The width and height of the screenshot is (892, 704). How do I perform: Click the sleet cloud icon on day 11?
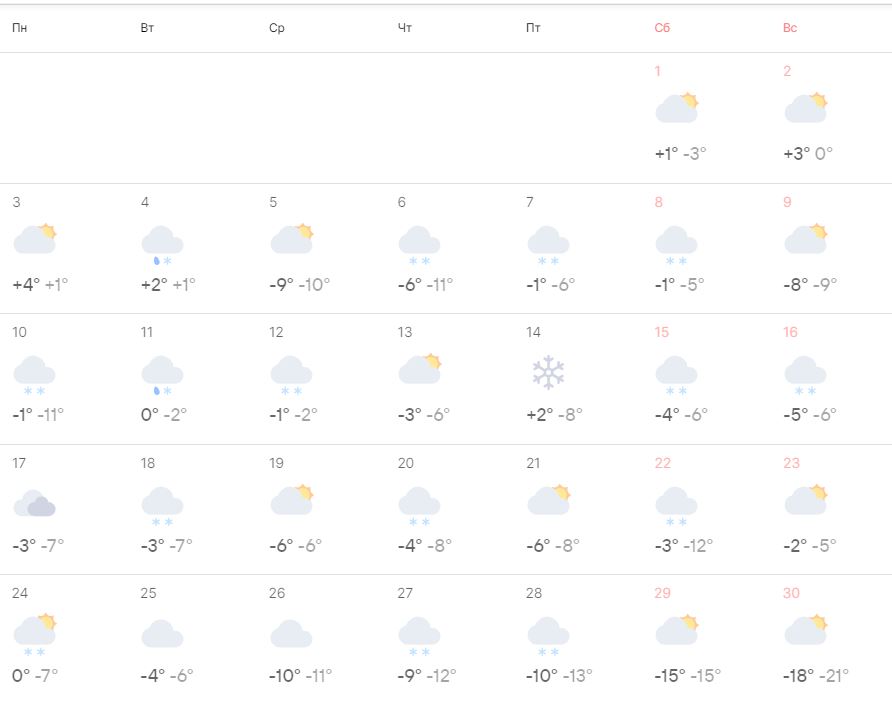point(162,374)
